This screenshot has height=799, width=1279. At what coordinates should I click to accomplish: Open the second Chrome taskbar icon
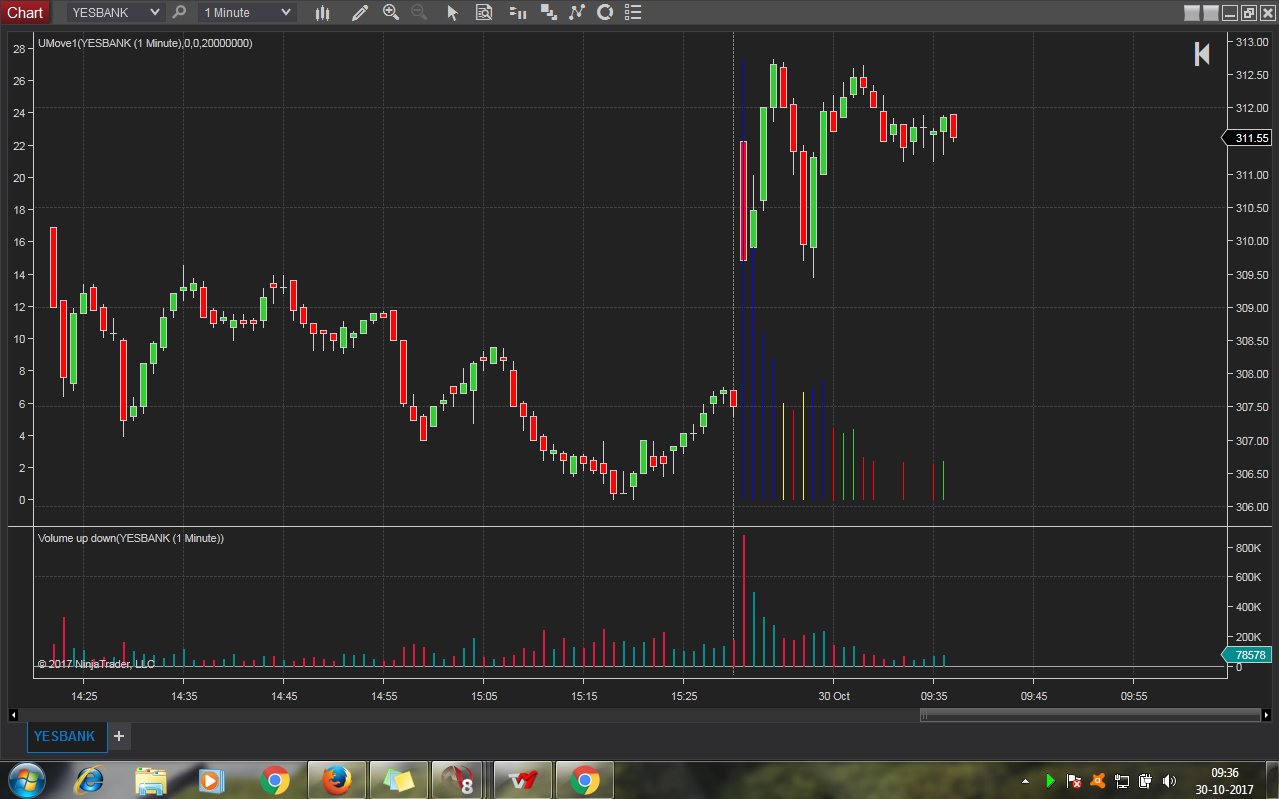click(x=584, y=780)
